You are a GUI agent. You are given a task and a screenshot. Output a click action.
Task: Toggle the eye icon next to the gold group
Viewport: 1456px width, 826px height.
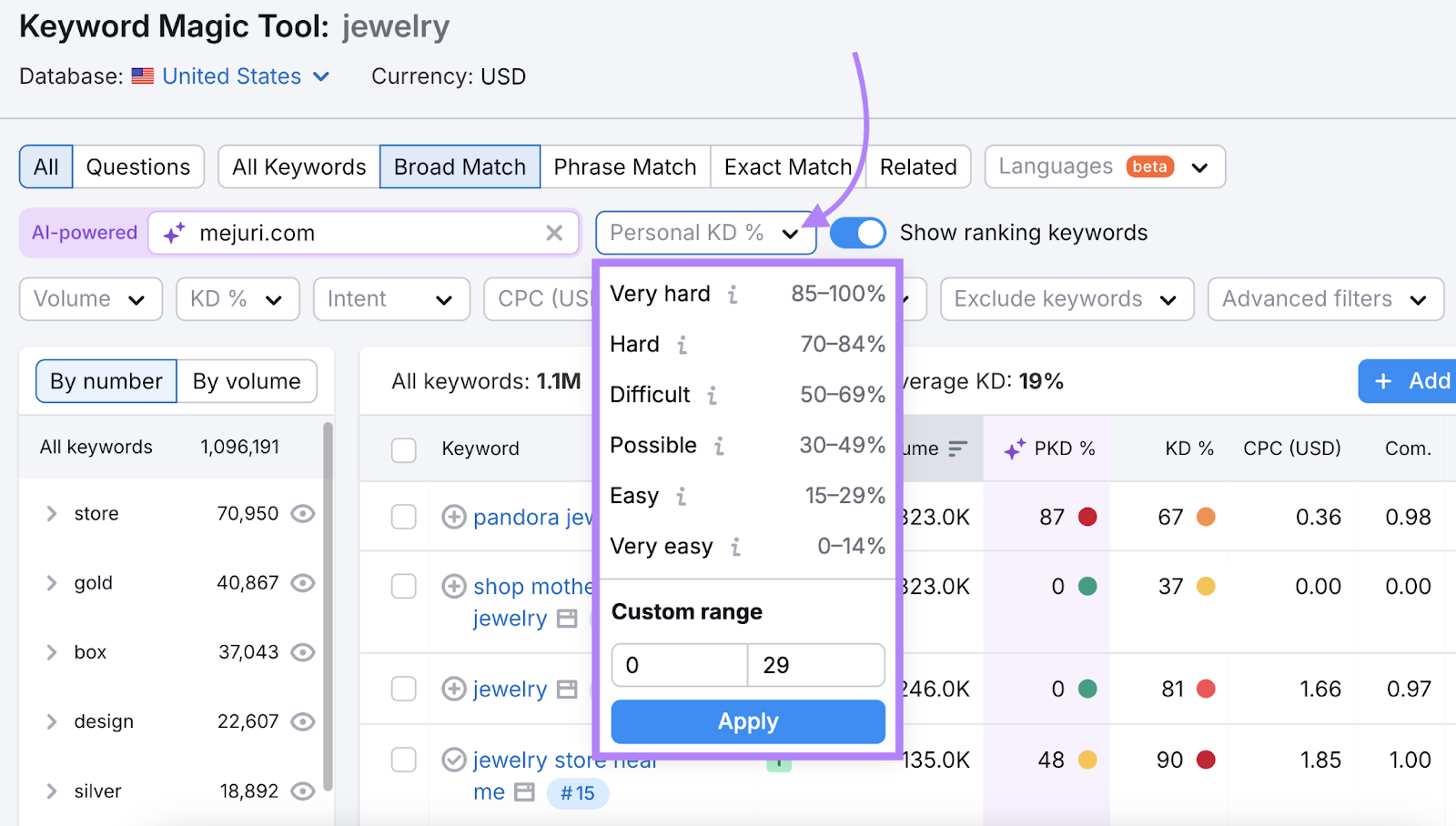coord(303,582)
